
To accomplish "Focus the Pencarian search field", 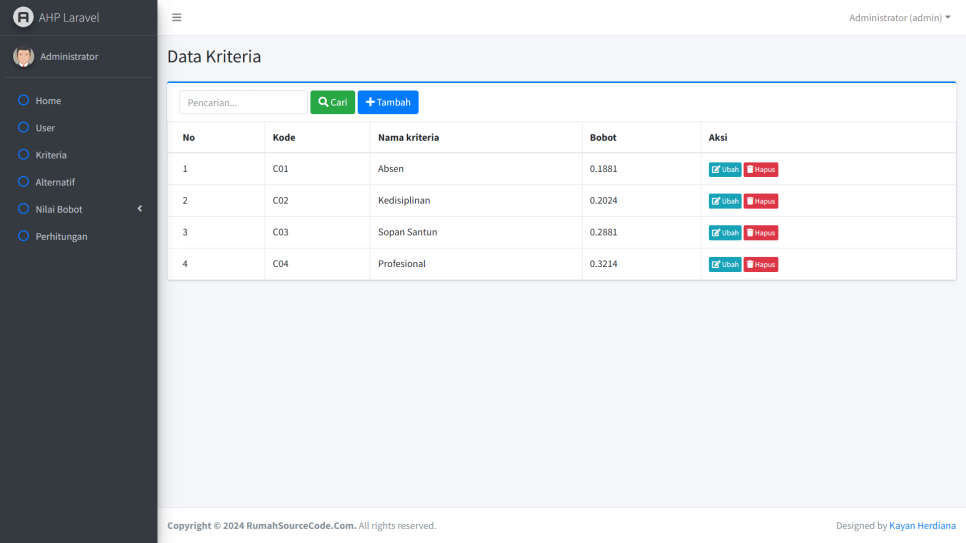I will pos(243,102).
